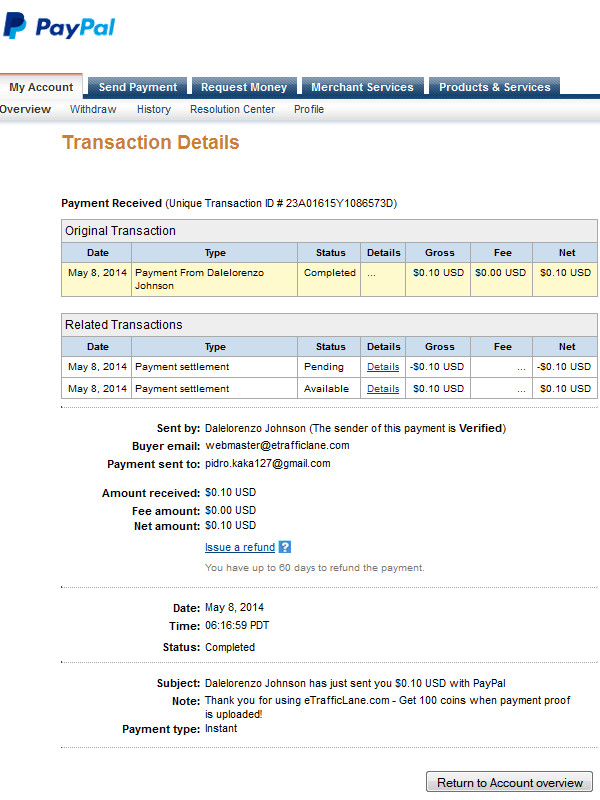Click the Payment type value Instant
The width and height of the screenshot is (600, 800).
pyautogui.click(x=221, y=729)
